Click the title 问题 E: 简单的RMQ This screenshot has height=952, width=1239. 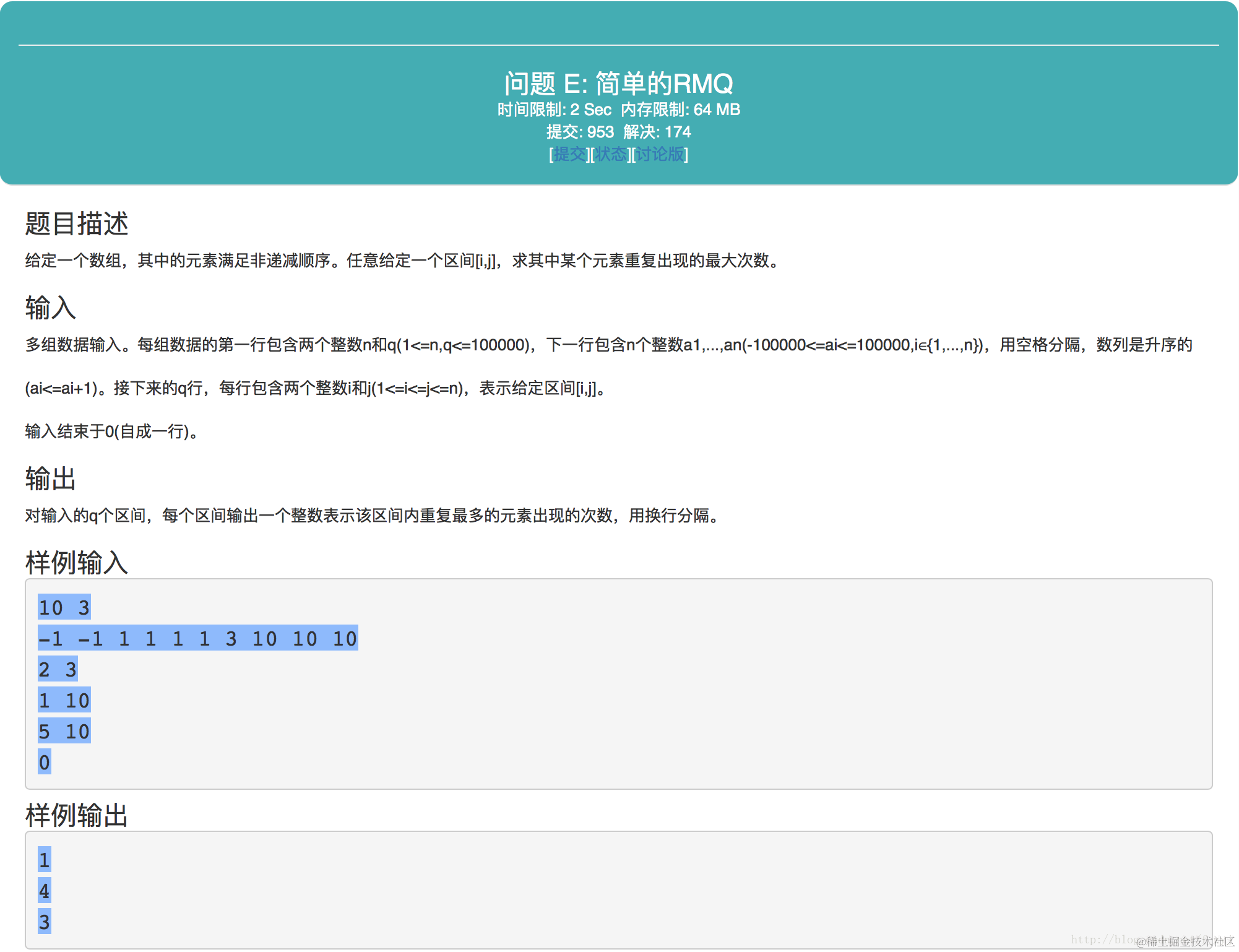(618, 84)
